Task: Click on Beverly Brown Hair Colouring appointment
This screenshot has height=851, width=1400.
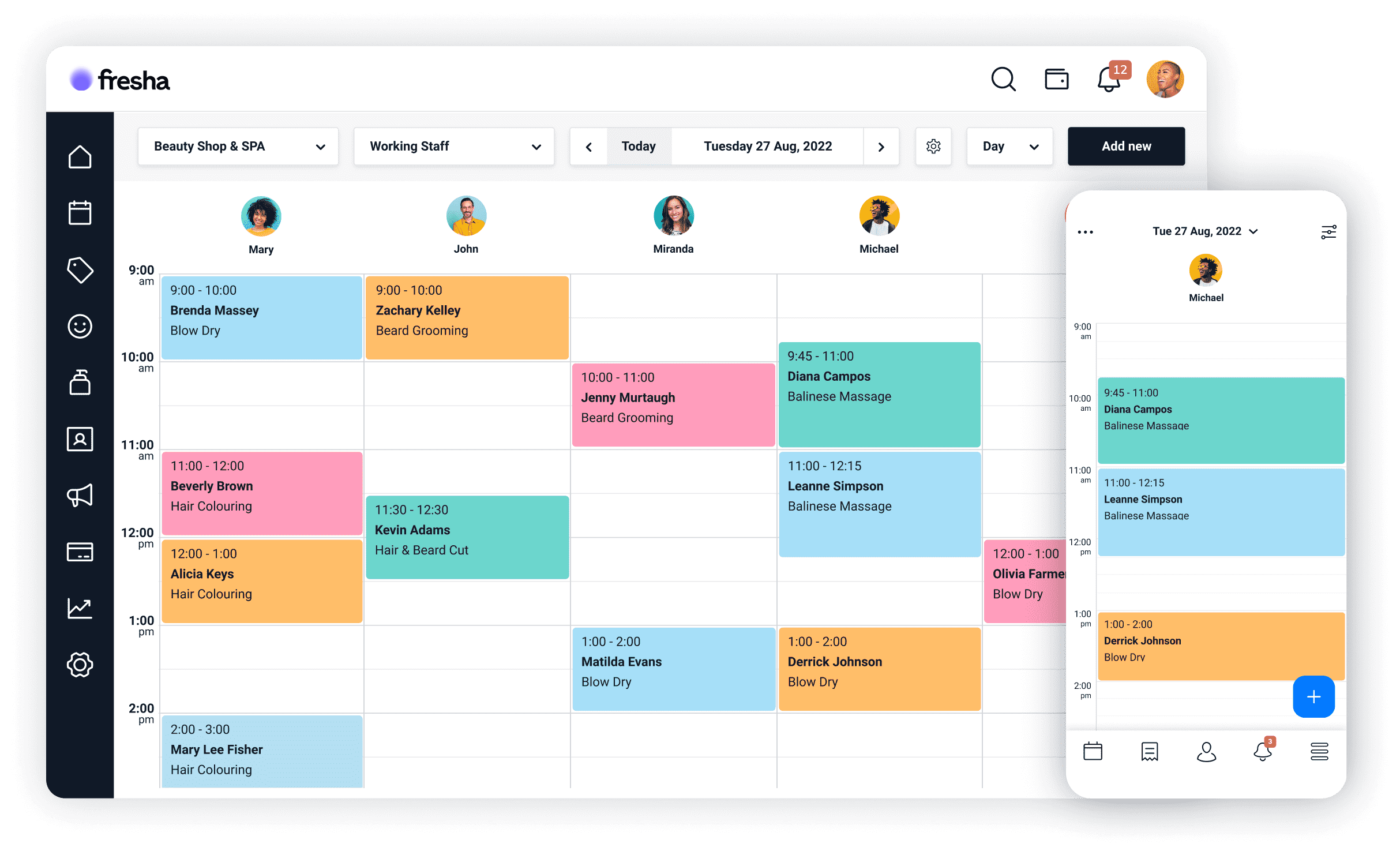Action: click(263, 486)
